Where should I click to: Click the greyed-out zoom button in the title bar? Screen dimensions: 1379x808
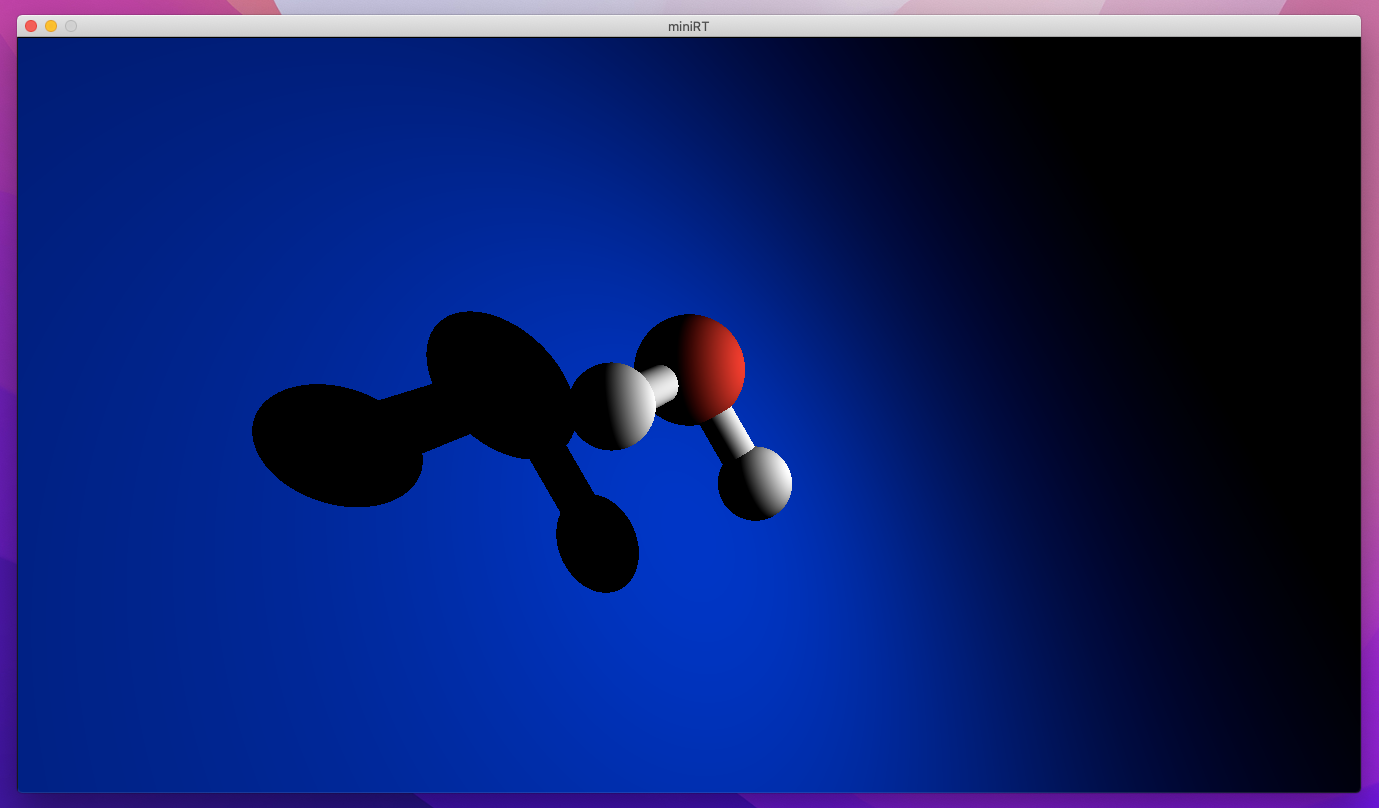tap(71, 26)
